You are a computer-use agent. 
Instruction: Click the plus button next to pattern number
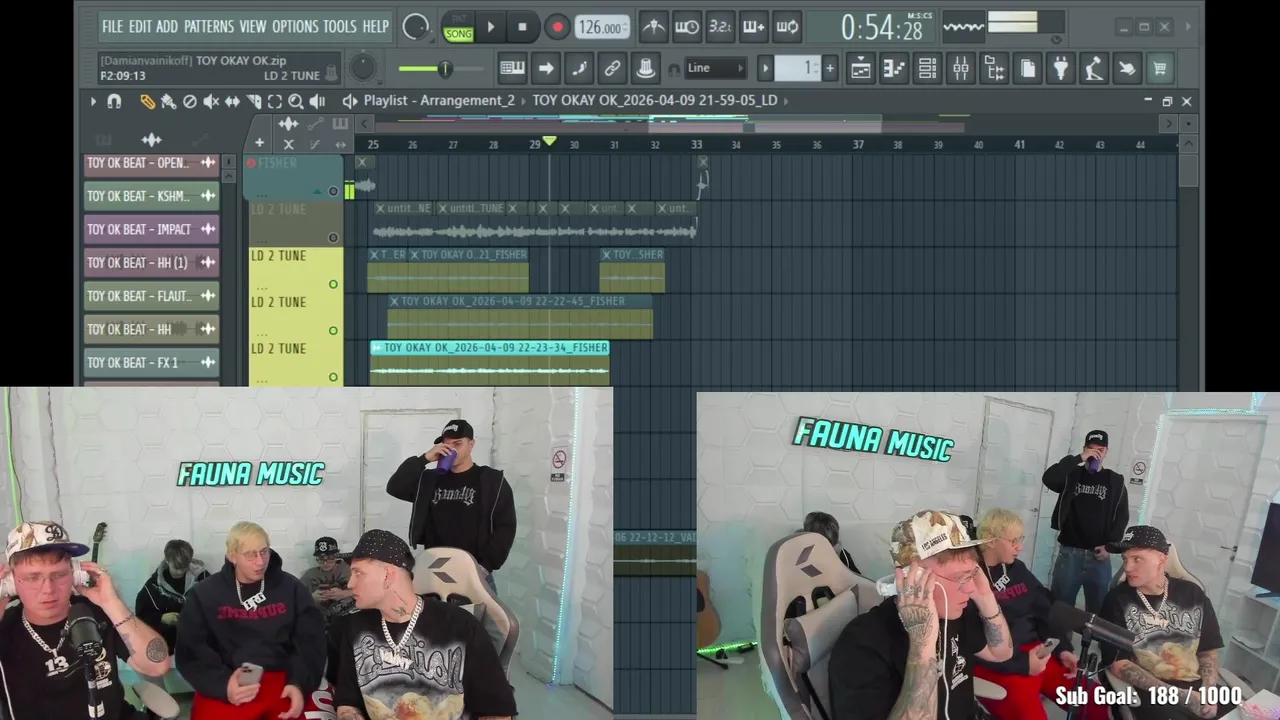point(830,68)
